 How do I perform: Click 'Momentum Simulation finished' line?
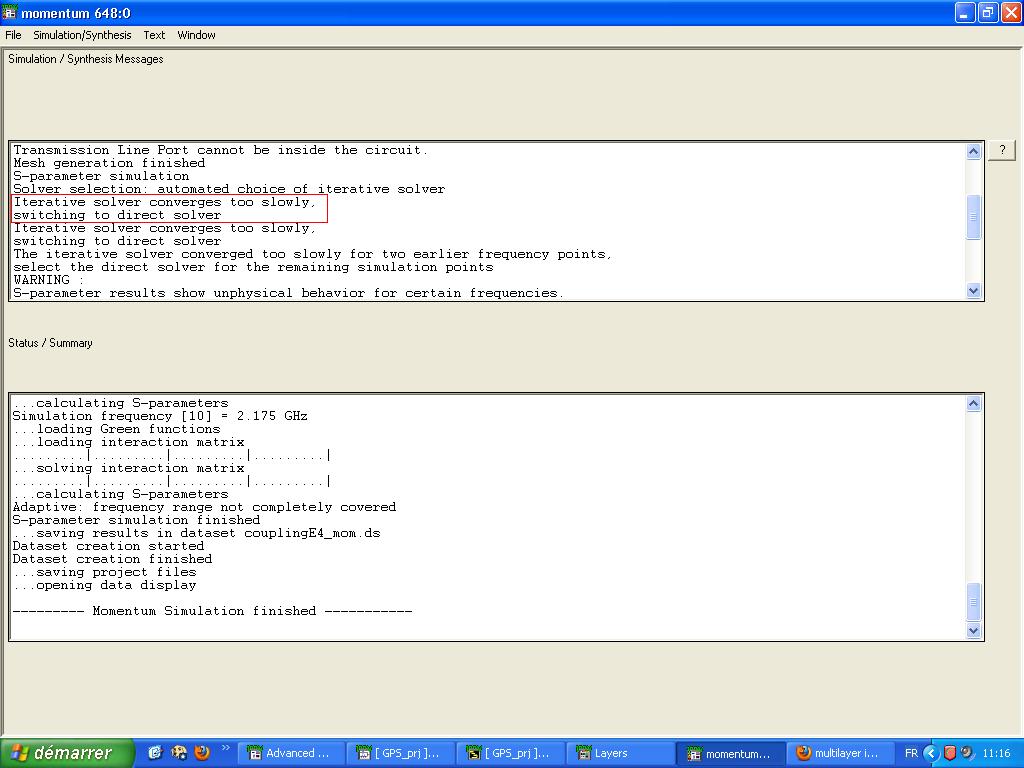pyautogui.click(x=212, y=611)
